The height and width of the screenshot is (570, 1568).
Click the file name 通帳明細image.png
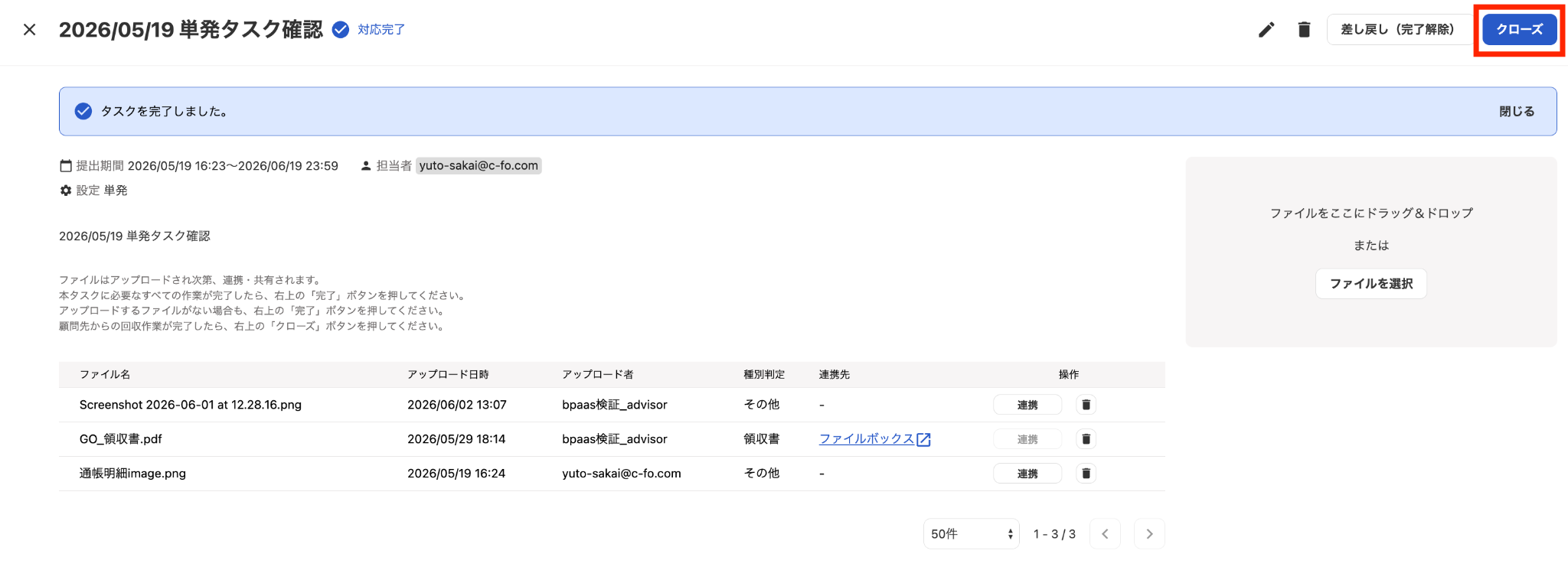click(132, 474)
